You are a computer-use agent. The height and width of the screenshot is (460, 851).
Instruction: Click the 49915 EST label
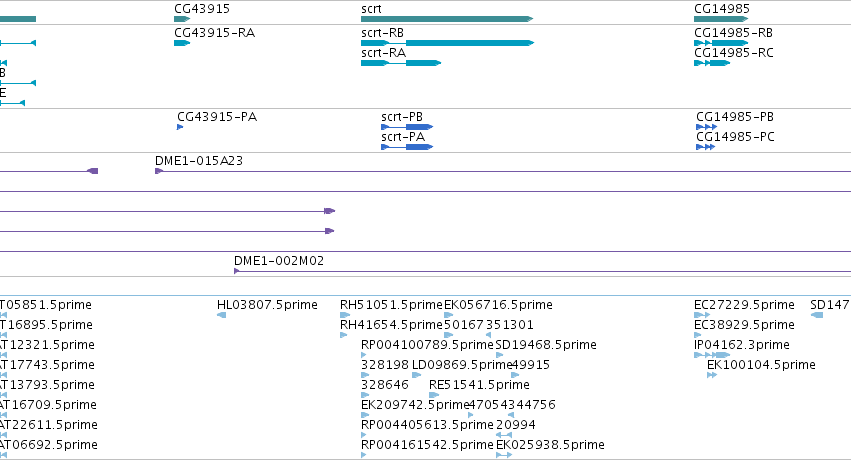pyautogui.click(x=531, y=365)
